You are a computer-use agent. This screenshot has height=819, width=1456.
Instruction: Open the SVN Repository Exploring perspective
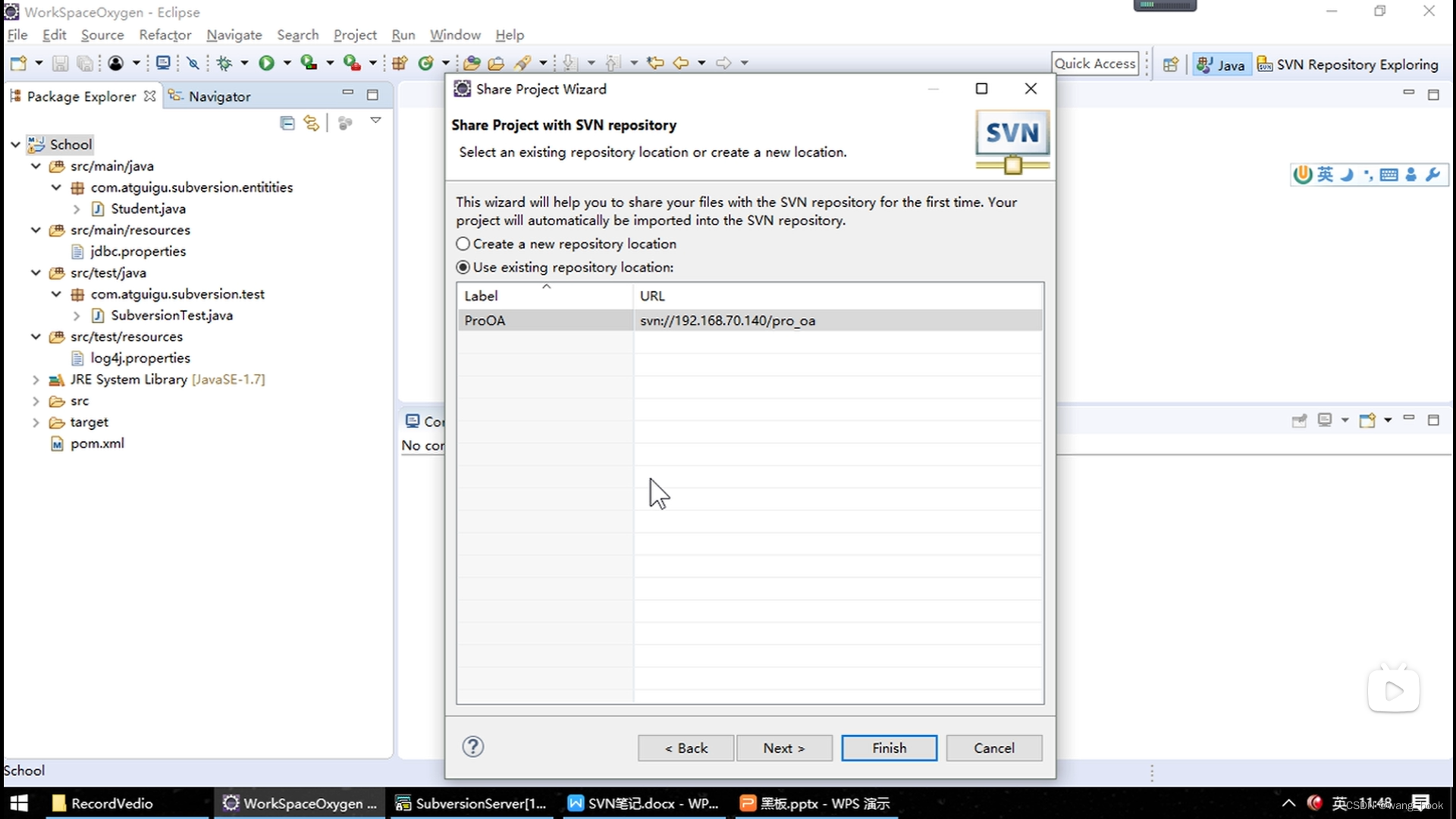[x=1348, y=64]
